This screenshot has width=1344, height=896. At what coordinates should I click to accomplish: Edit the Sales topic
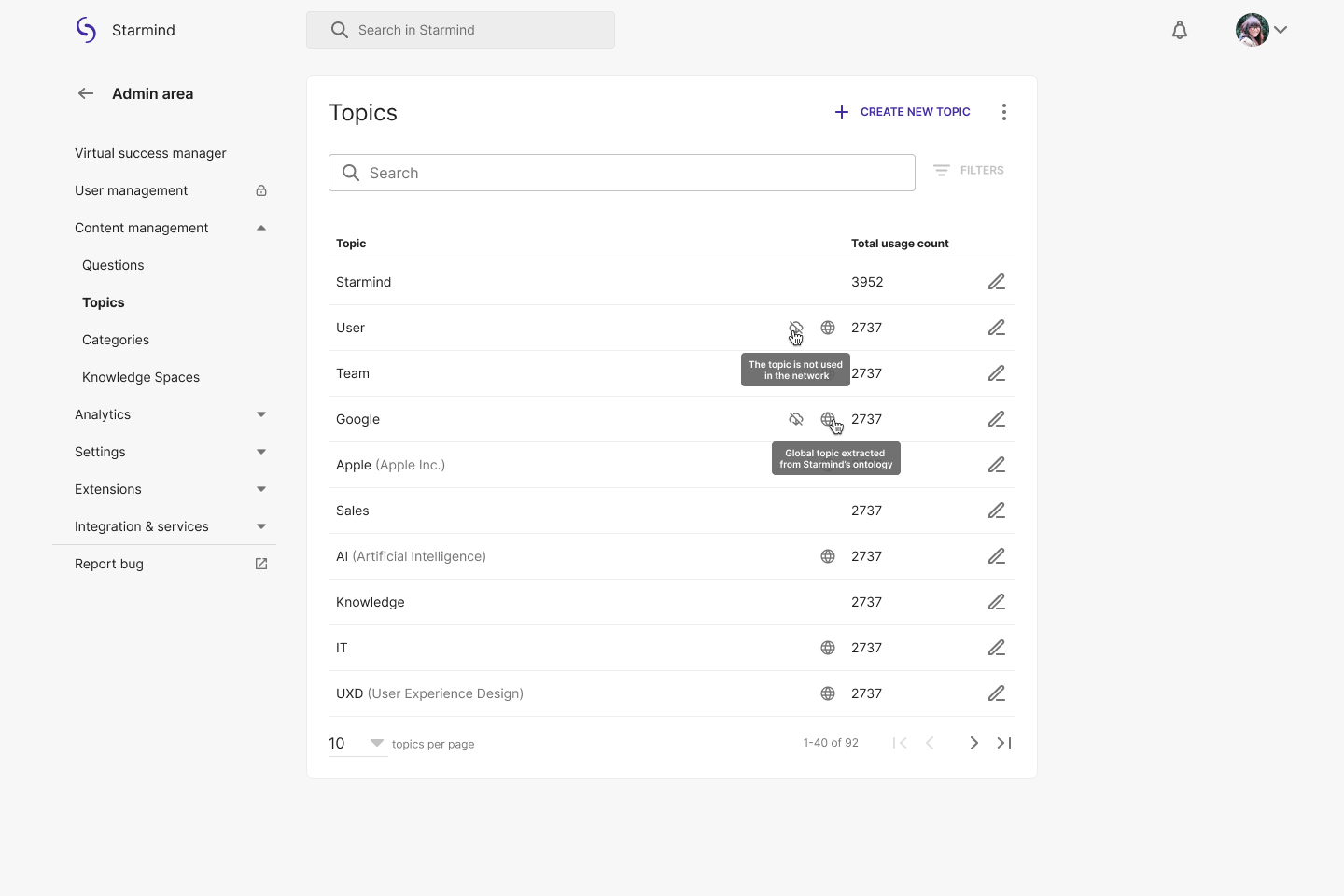(997, 511)
